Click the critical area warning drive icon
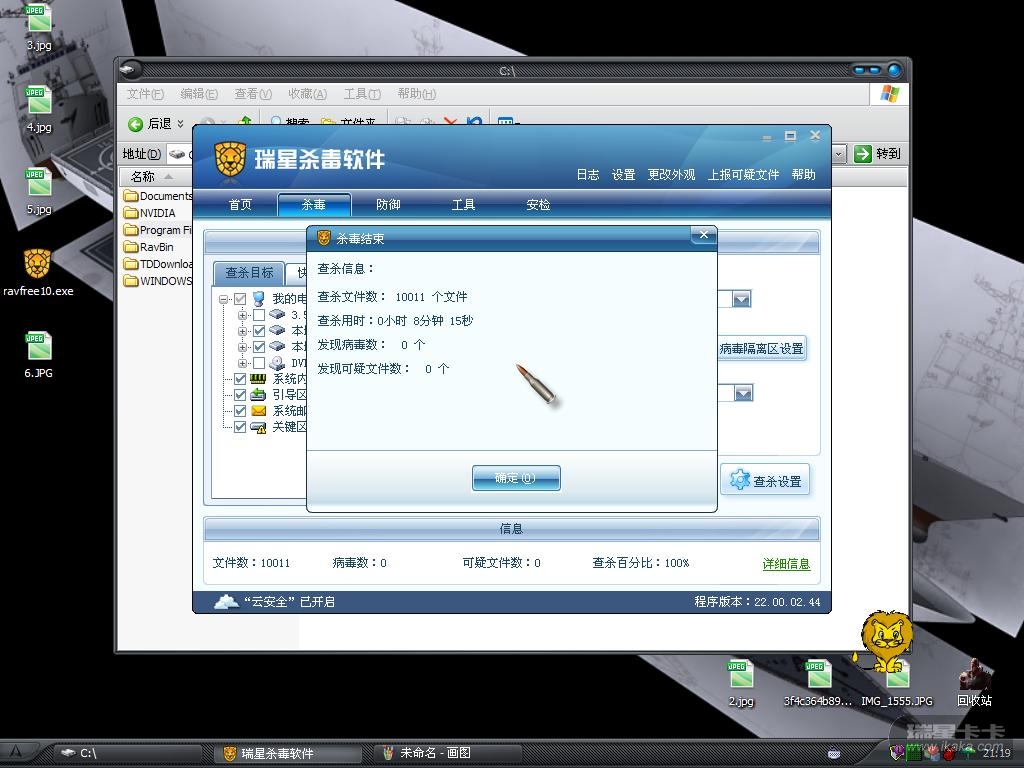Viewport: 1024px width, 768px height. [x=259, y=427]
